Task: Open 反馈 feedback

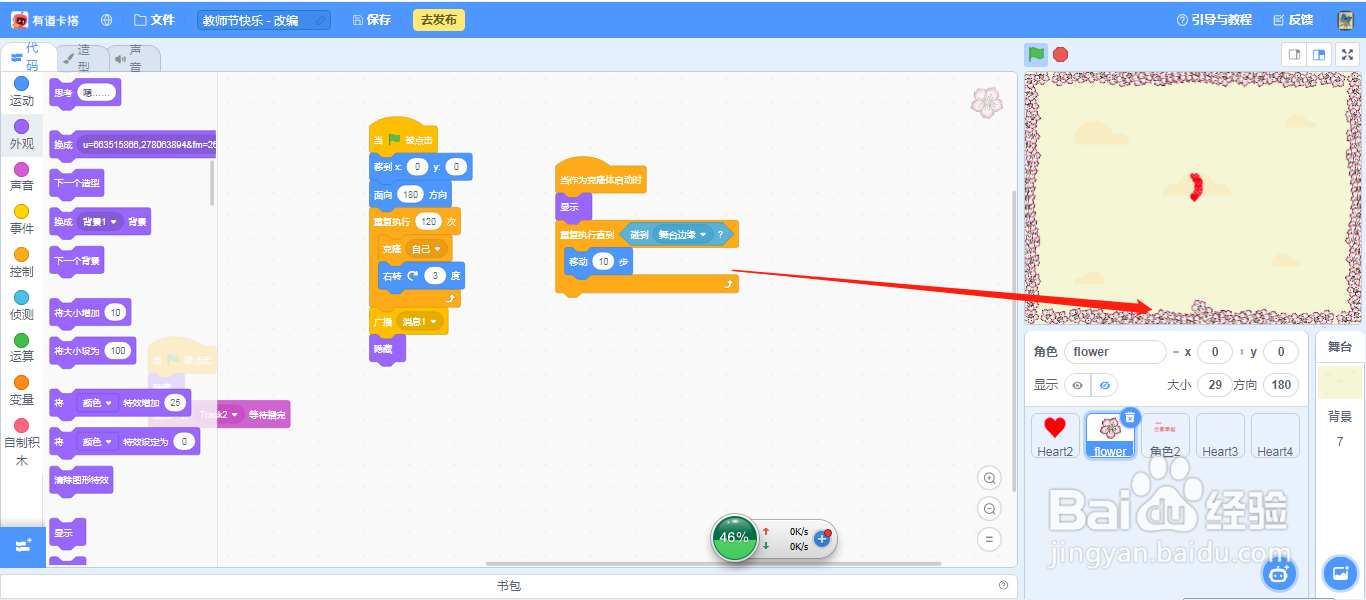Action: 1293,20
